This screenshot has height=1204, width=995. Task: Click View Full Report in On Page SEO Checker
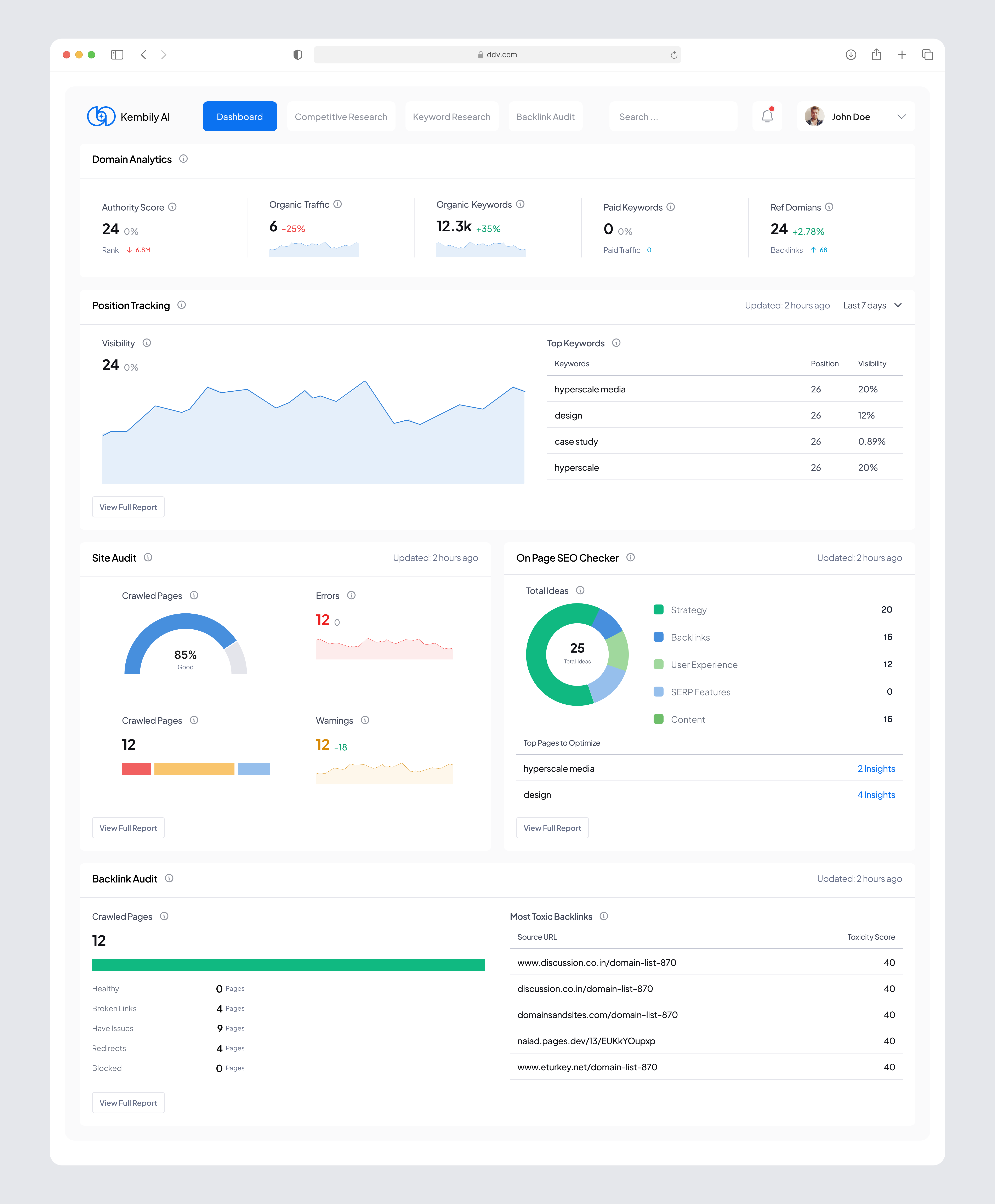(552, 828)
